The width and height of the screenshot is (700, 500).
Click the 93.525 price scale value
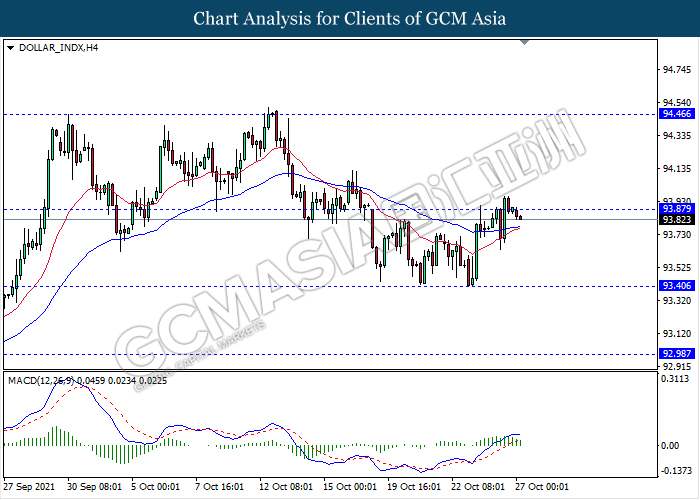point(676,268)
